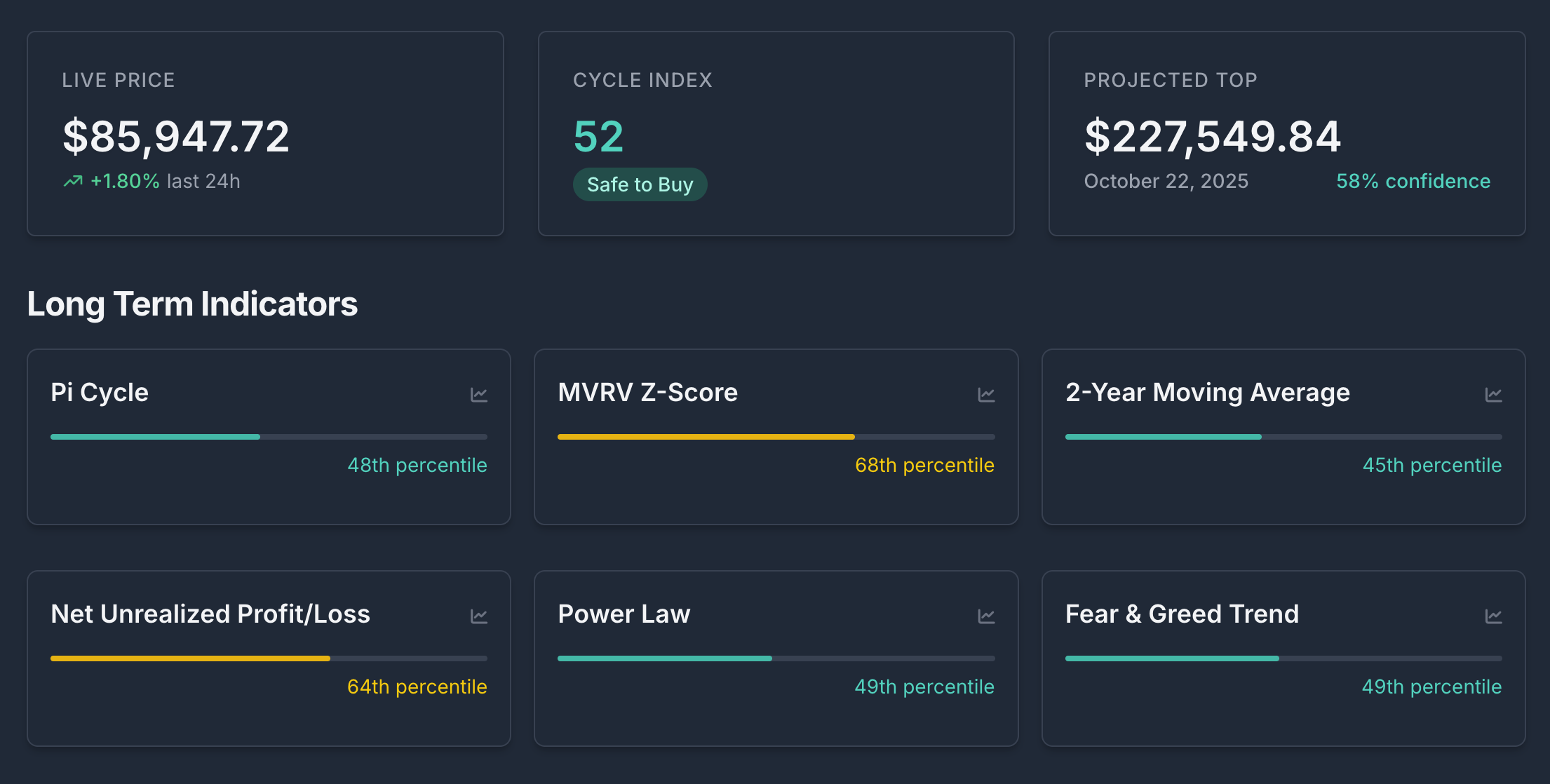Click the 68th percentile label

click(924, 465)
